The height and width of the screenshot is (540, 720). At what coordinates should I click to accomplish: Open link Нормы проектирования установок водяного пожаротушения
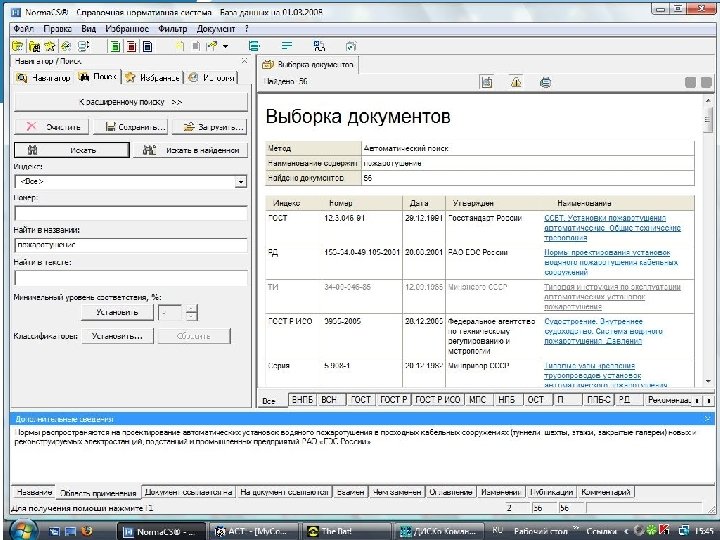click(611, 262)
